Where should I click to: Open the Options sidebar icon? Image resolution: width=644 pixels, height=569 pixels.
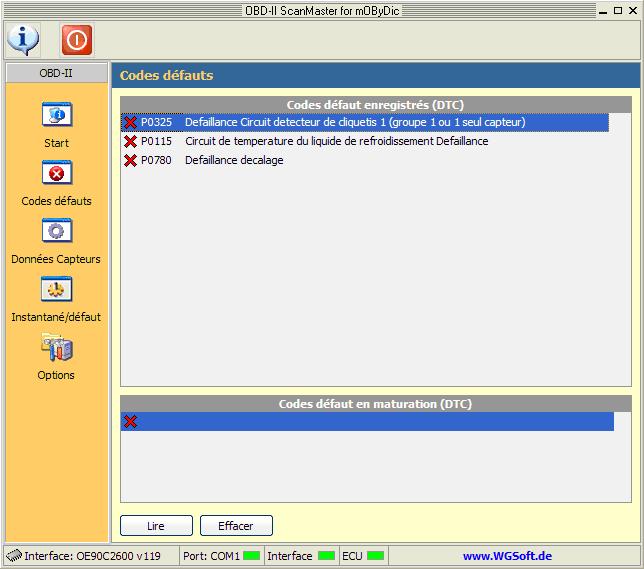(x=56, y=347)
